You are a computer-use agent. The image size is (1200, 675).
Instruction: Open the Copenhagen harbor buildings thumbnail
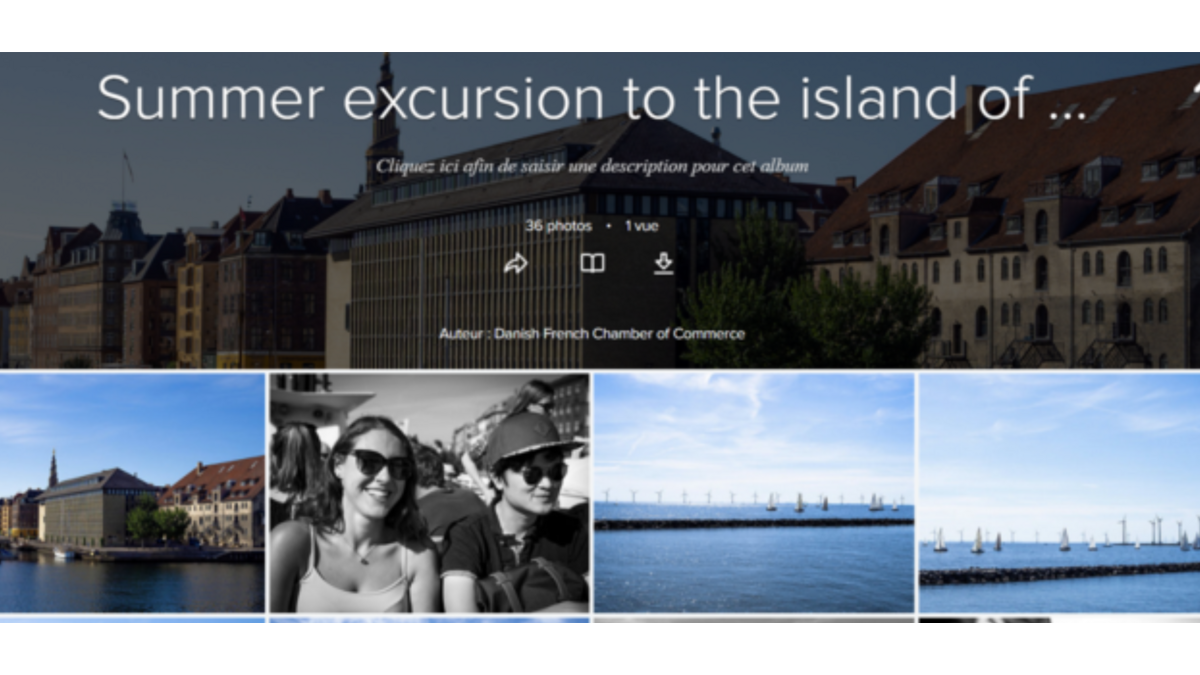point(132,493)
